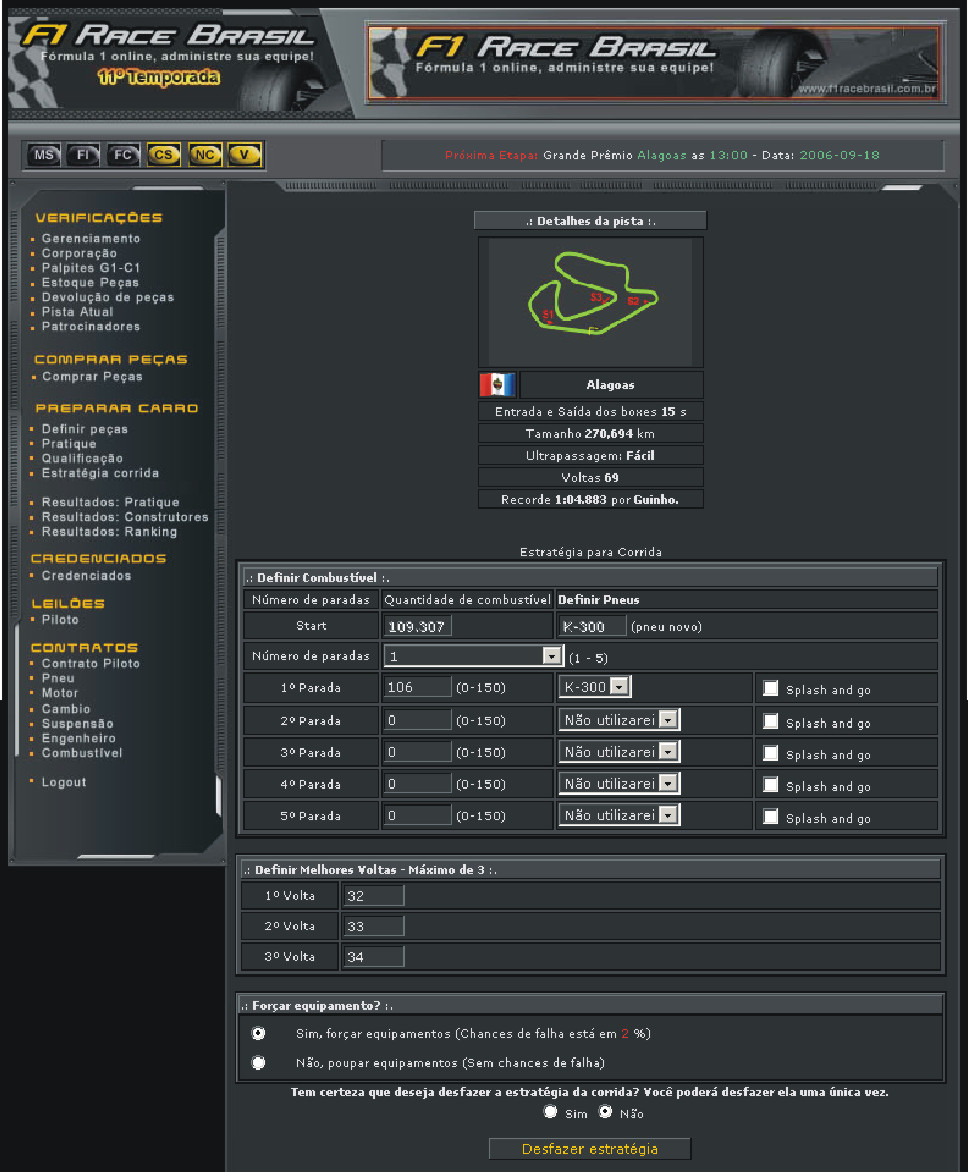
Task: Click the MS icon button
Action: (x=43, y=155)
